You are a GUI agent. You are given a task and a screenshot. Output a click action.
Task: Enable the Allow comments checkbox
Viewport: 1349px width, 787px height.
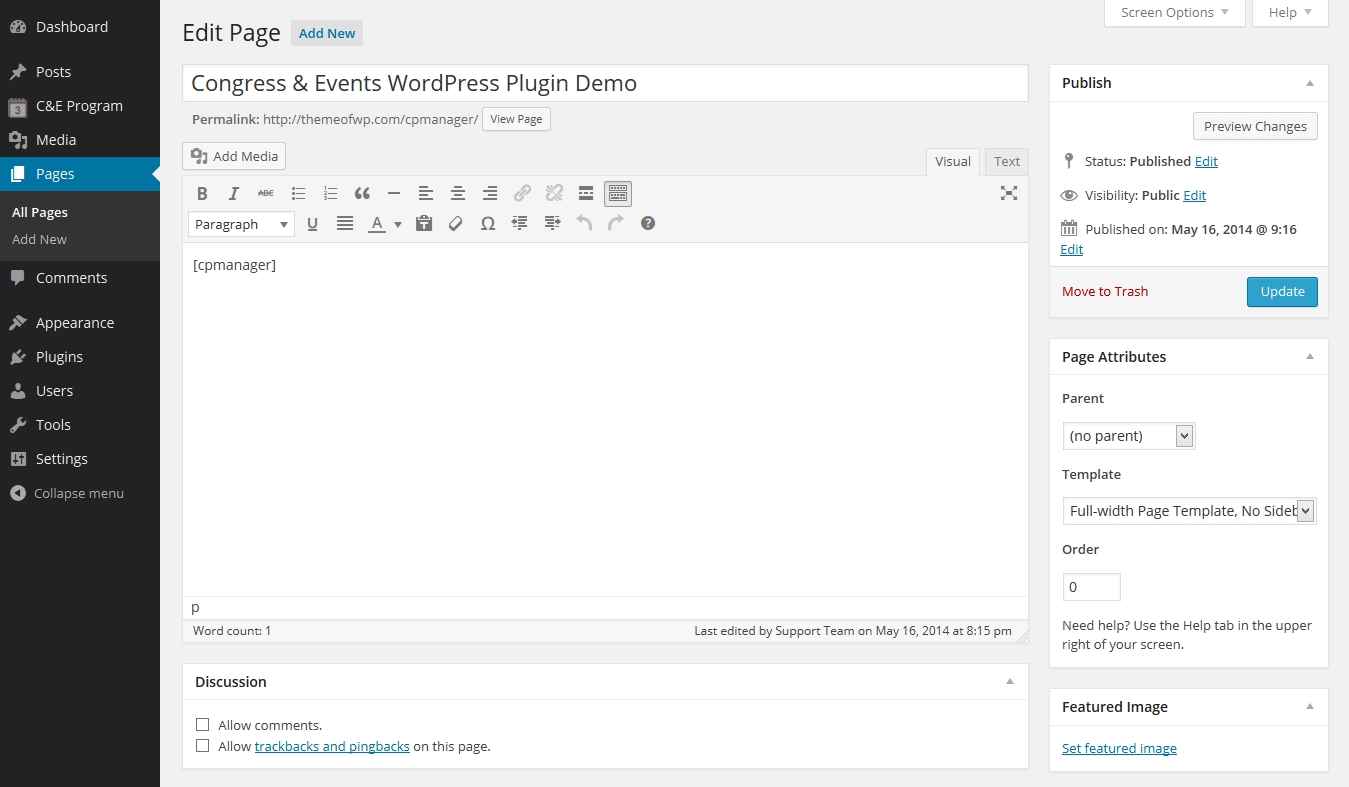tap(203, 725)
